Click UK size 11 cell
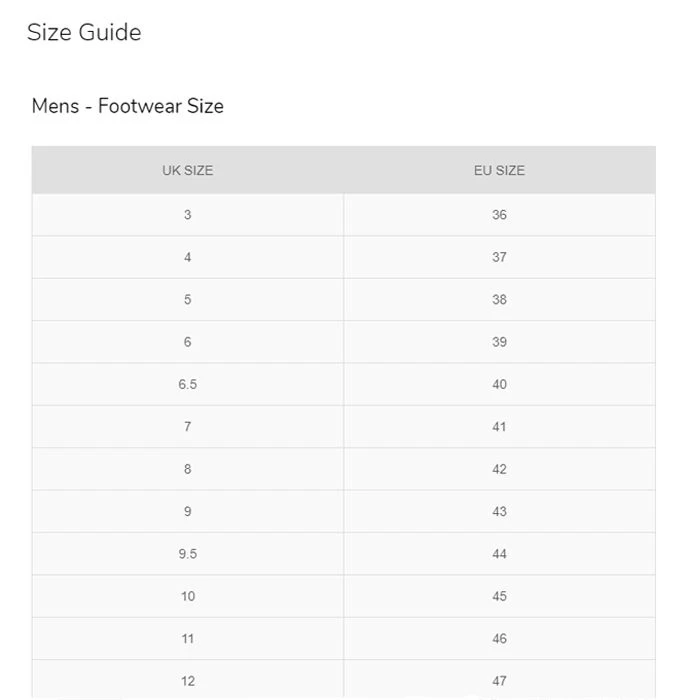 pos(187,638)
